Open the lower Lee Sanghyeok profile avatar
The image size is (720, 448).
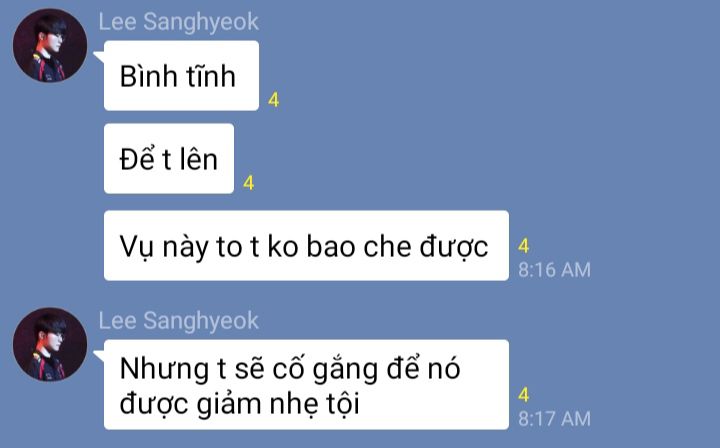tap(50, 344)
